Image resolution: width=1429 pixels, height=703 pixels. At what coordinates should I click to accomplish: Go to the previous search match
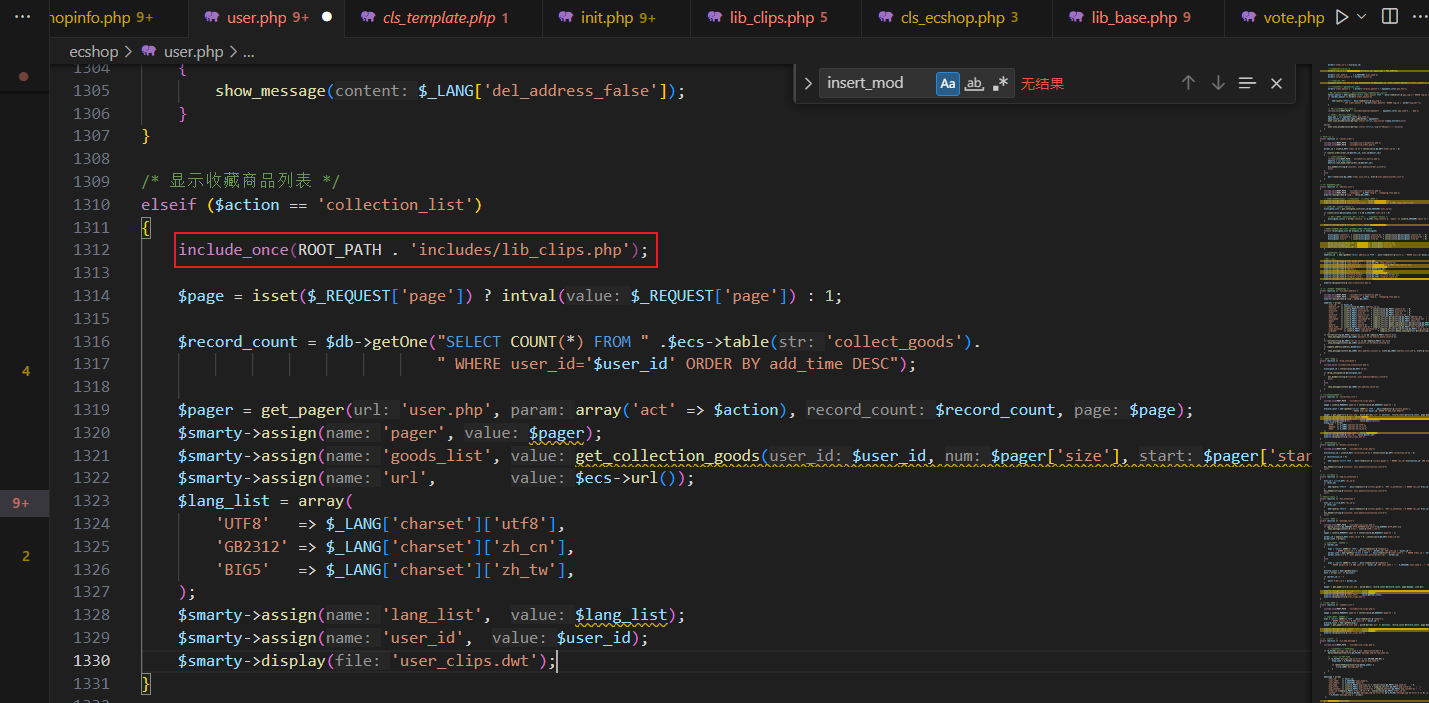(x=1188, y=83)
